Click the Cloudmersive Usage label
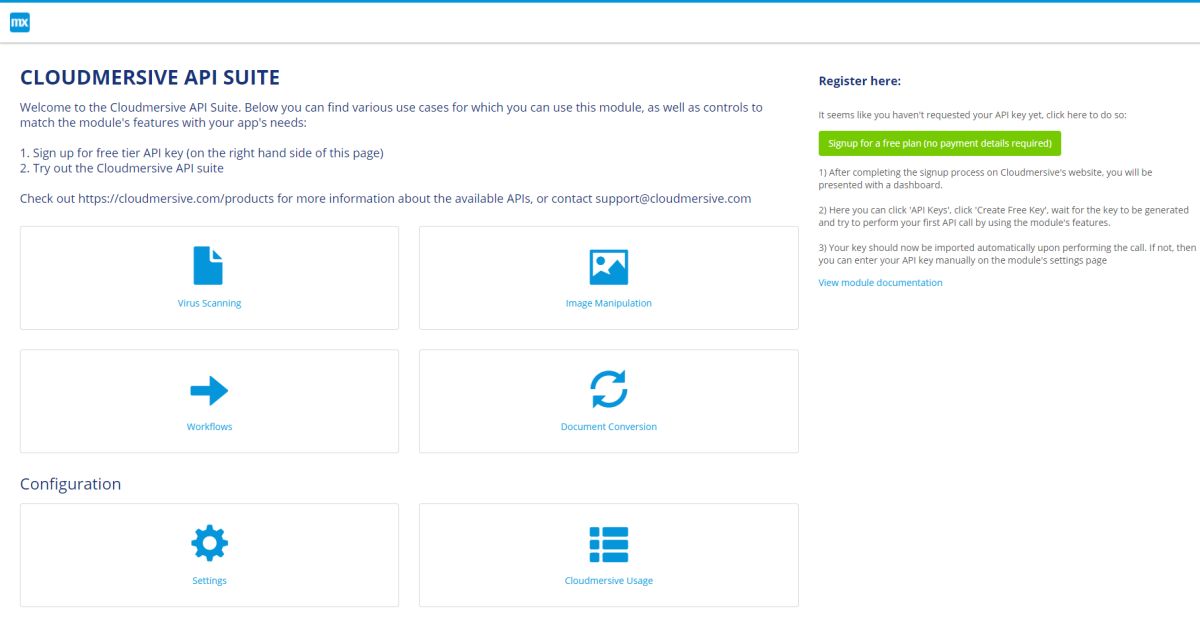This screenshot has height=623, width=1200. point(609,581)
